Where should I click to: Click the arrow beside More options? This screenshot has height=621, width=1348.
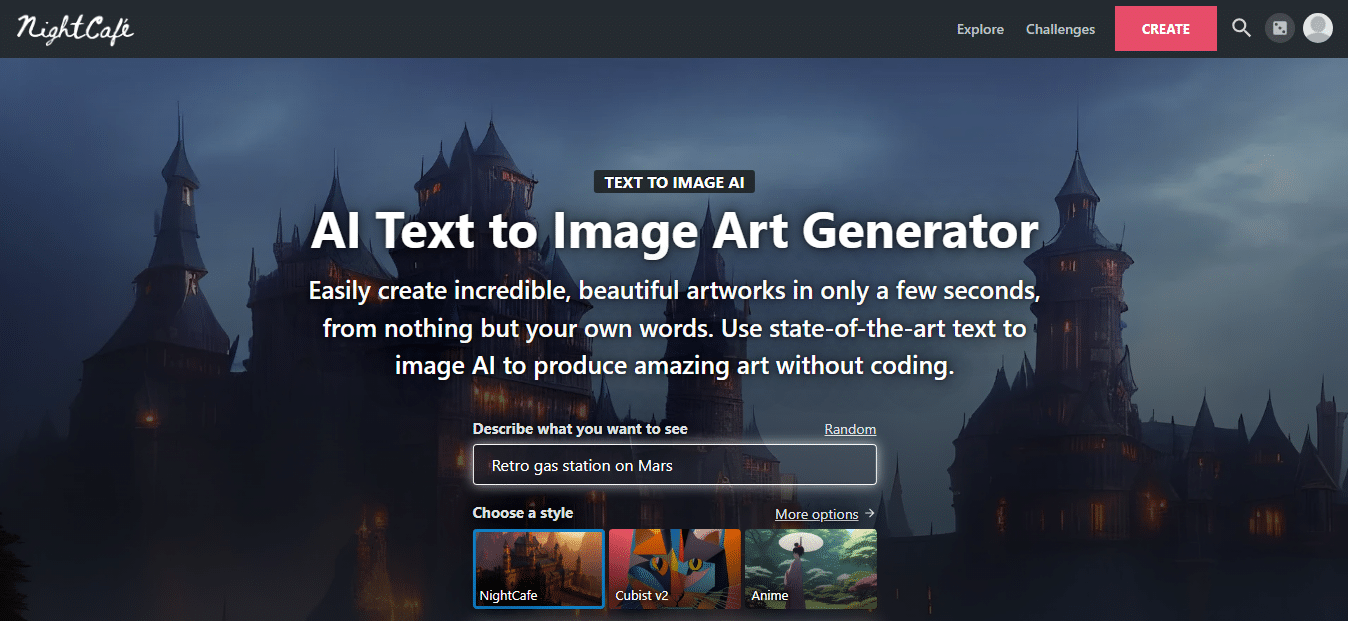tap(870, 514)
